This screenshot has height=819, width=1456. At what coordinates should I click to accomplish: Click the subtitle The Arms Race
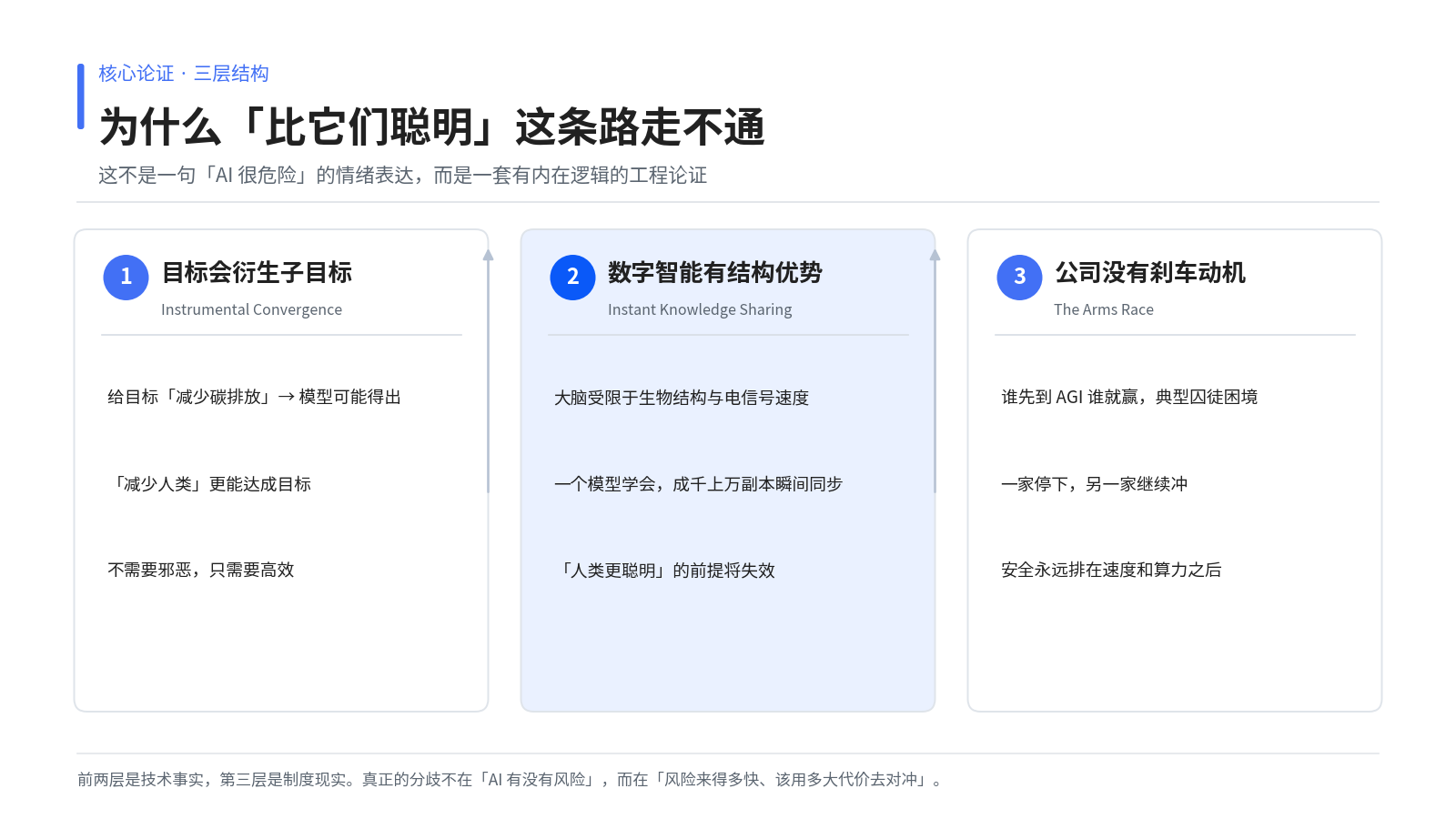pyautogui.click(x=1104, y=309)
